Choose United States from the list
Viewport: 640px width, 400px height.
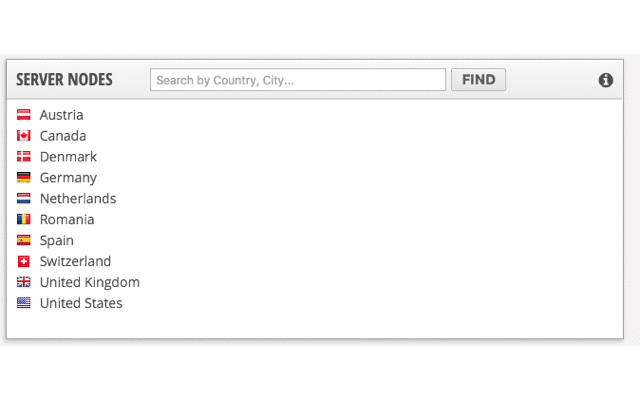pos(81,304)
